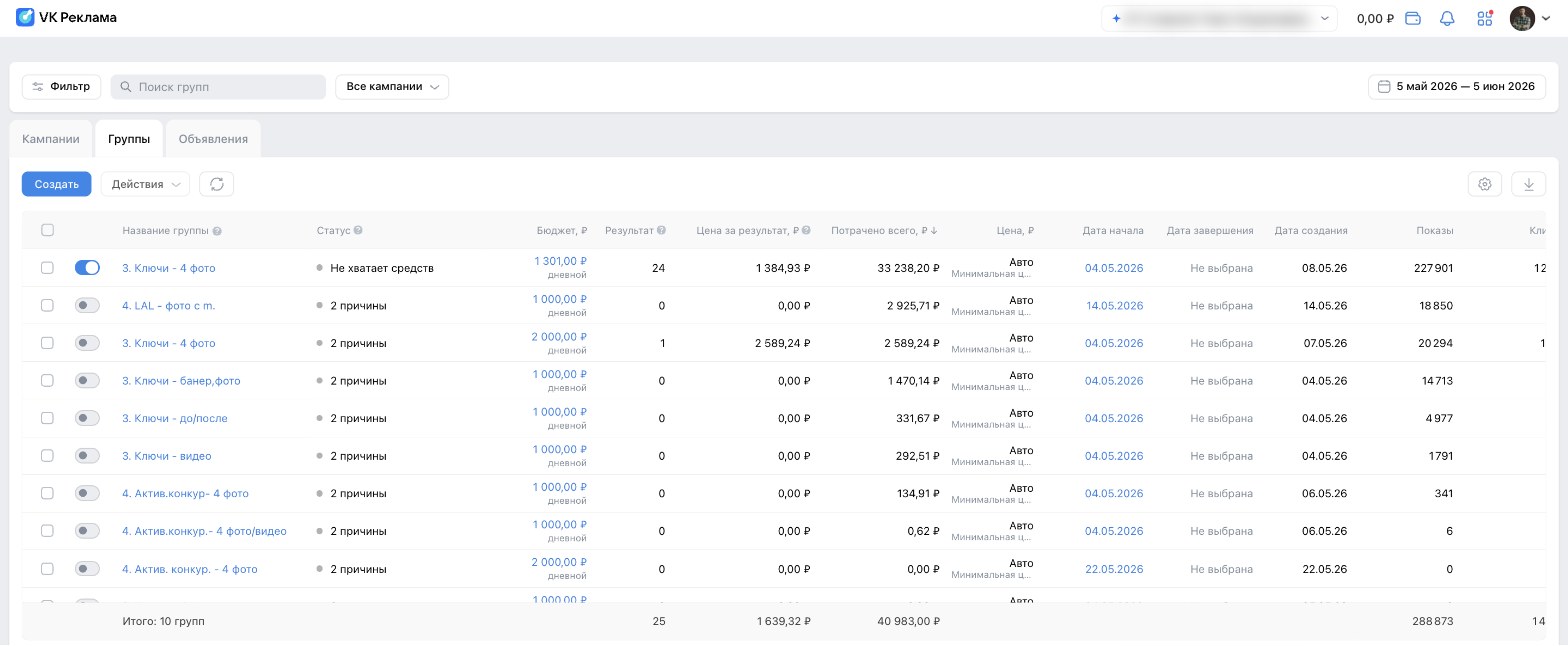Image resolution: width=1568 pixels, height=646 pixels.
Task: Tick the select-all header checkbox
Action: tap(47, 230)
